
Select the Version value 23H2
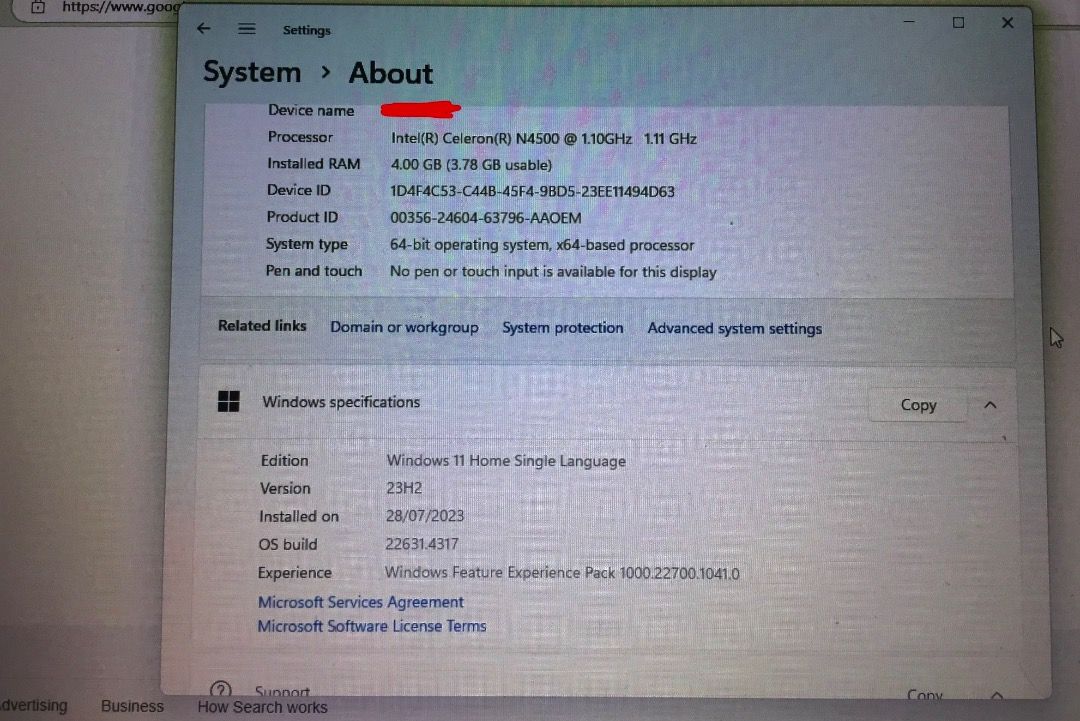tap(404, 488)
